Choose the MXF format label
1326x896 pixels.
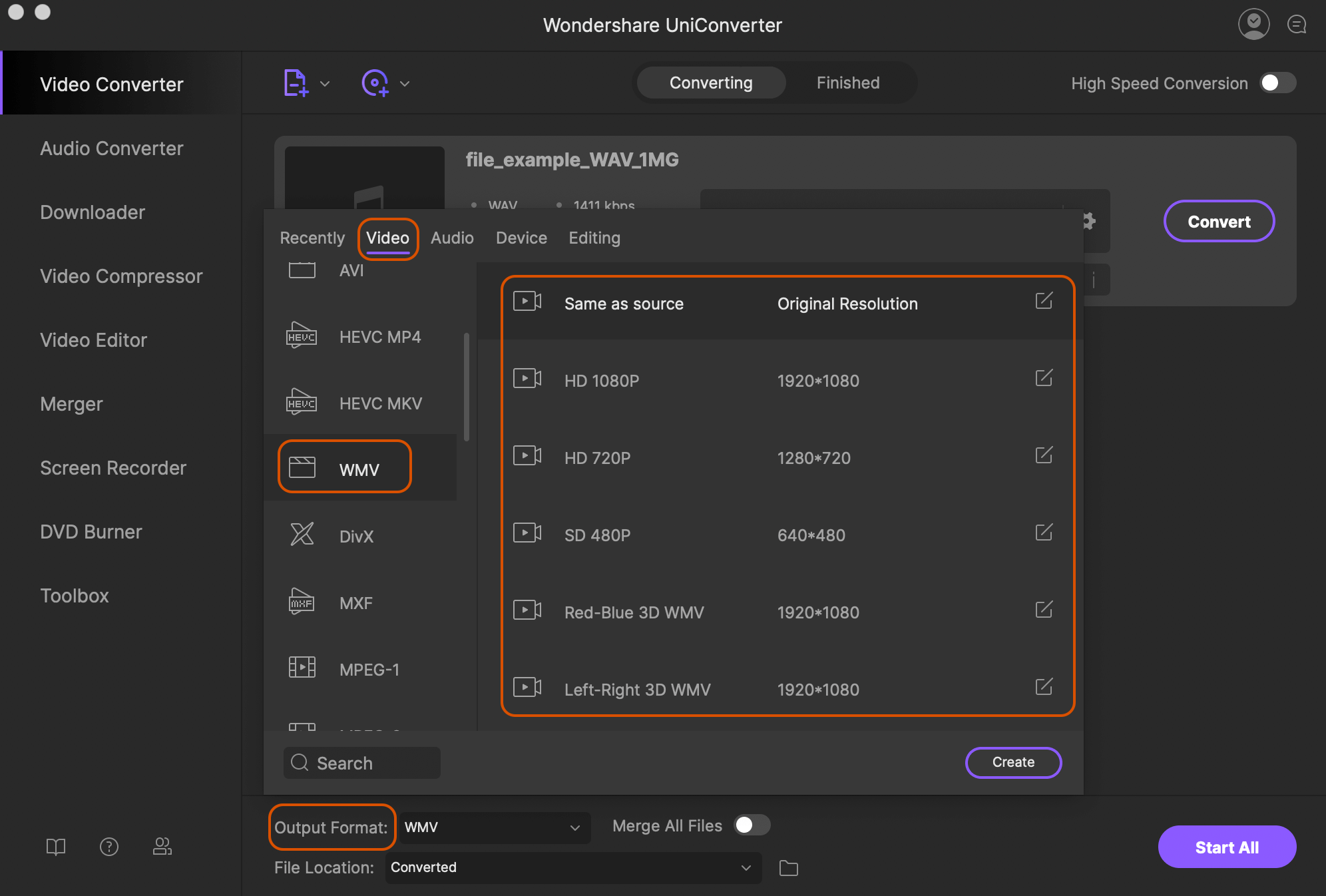pyautogui.click(x=355, y=603)
